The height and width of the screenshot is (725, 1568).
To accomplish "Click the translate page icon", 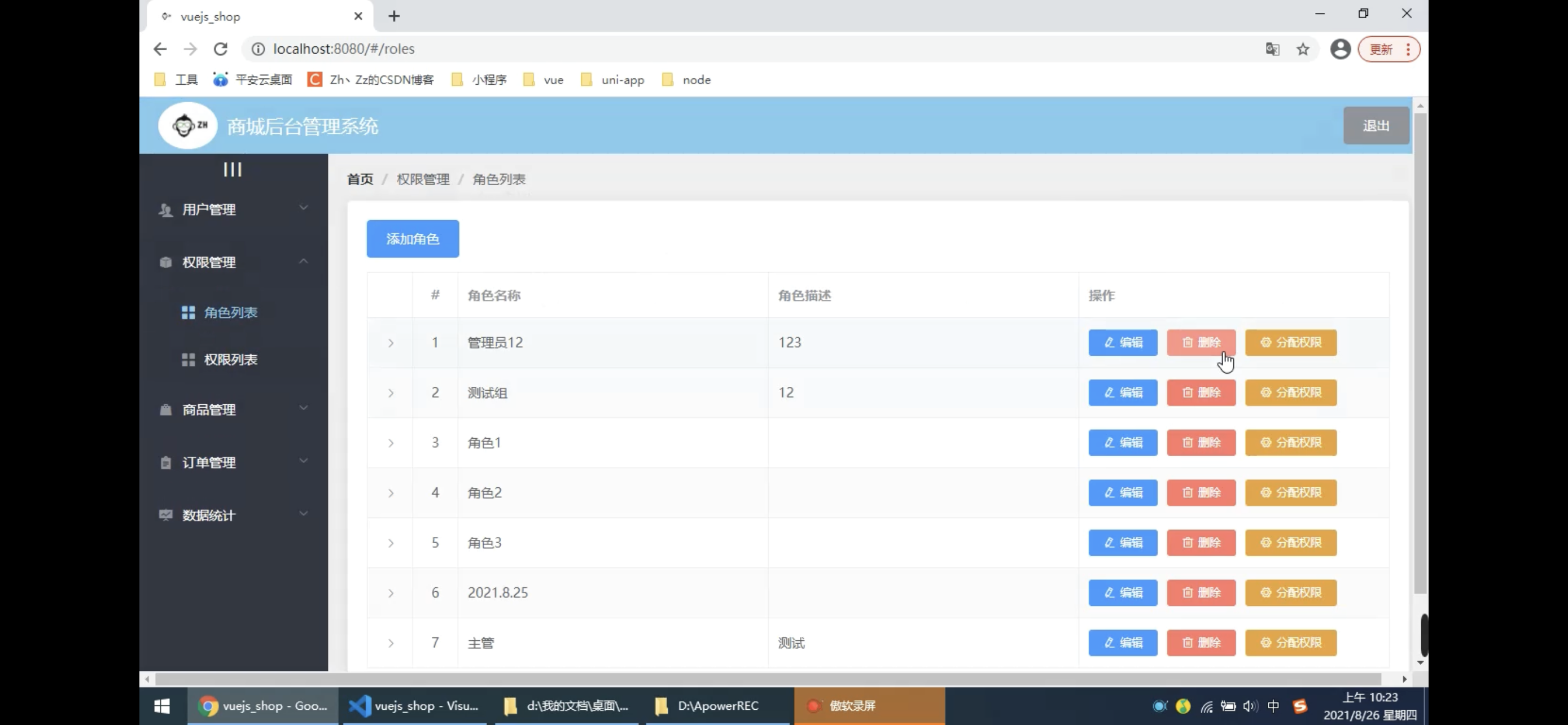I will tap(1272, 49).
